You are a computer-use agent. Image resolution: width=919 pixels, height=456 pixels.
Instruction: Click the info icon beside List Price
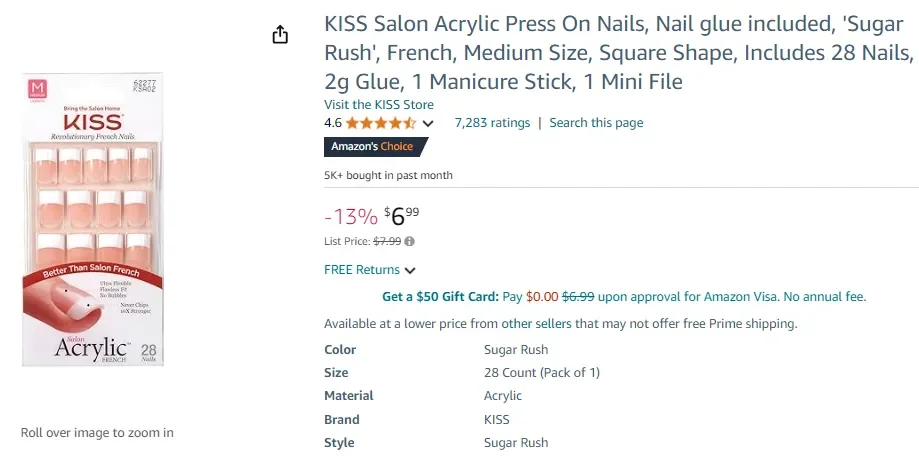point(410,241)
